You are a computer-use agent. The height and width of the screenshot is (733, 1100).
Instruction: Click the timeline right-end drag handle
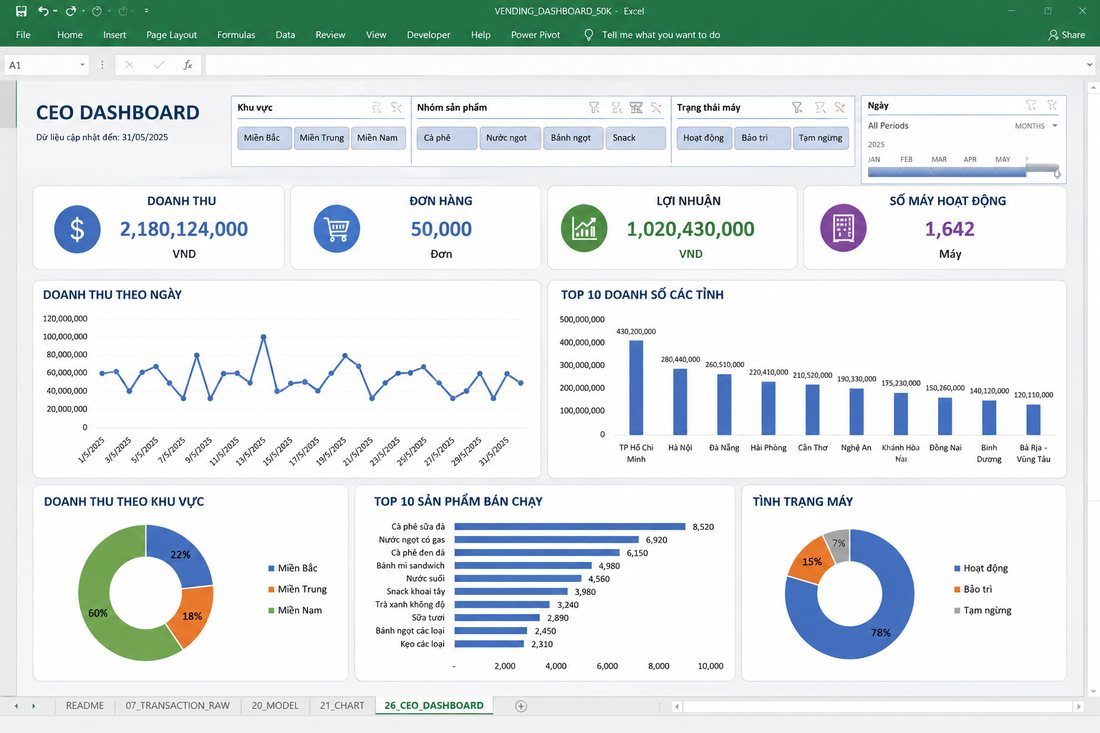pyautogui.click(x=1057, y=172)
